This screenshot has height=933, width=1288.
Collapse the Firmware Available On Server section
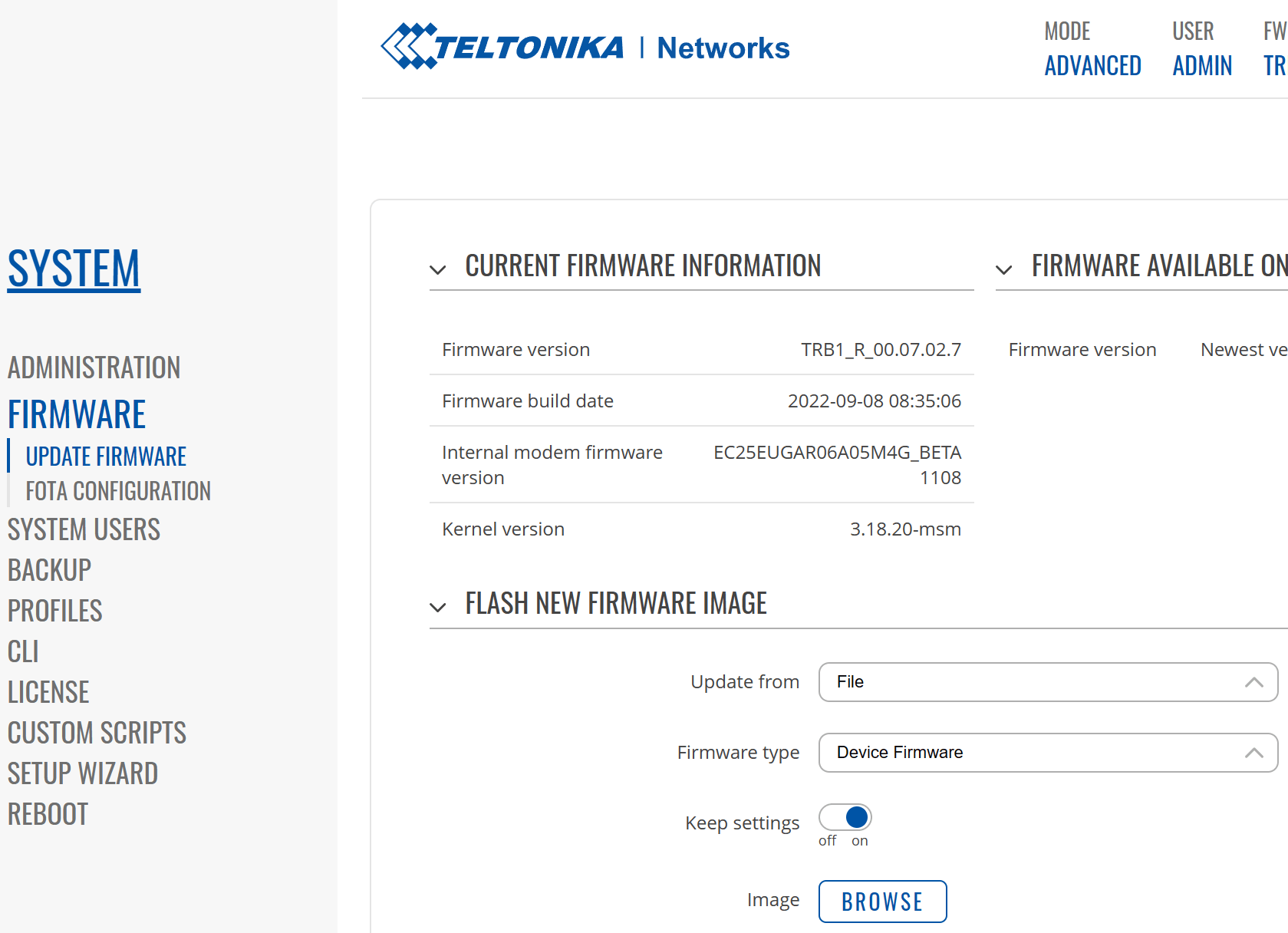(x=1003, y=269)
